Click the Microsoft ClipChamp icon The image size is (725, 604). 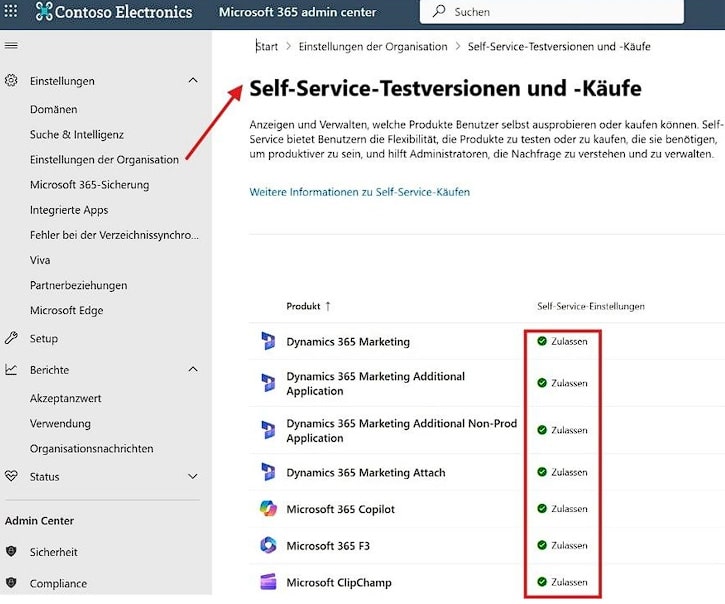coord(268,582)
